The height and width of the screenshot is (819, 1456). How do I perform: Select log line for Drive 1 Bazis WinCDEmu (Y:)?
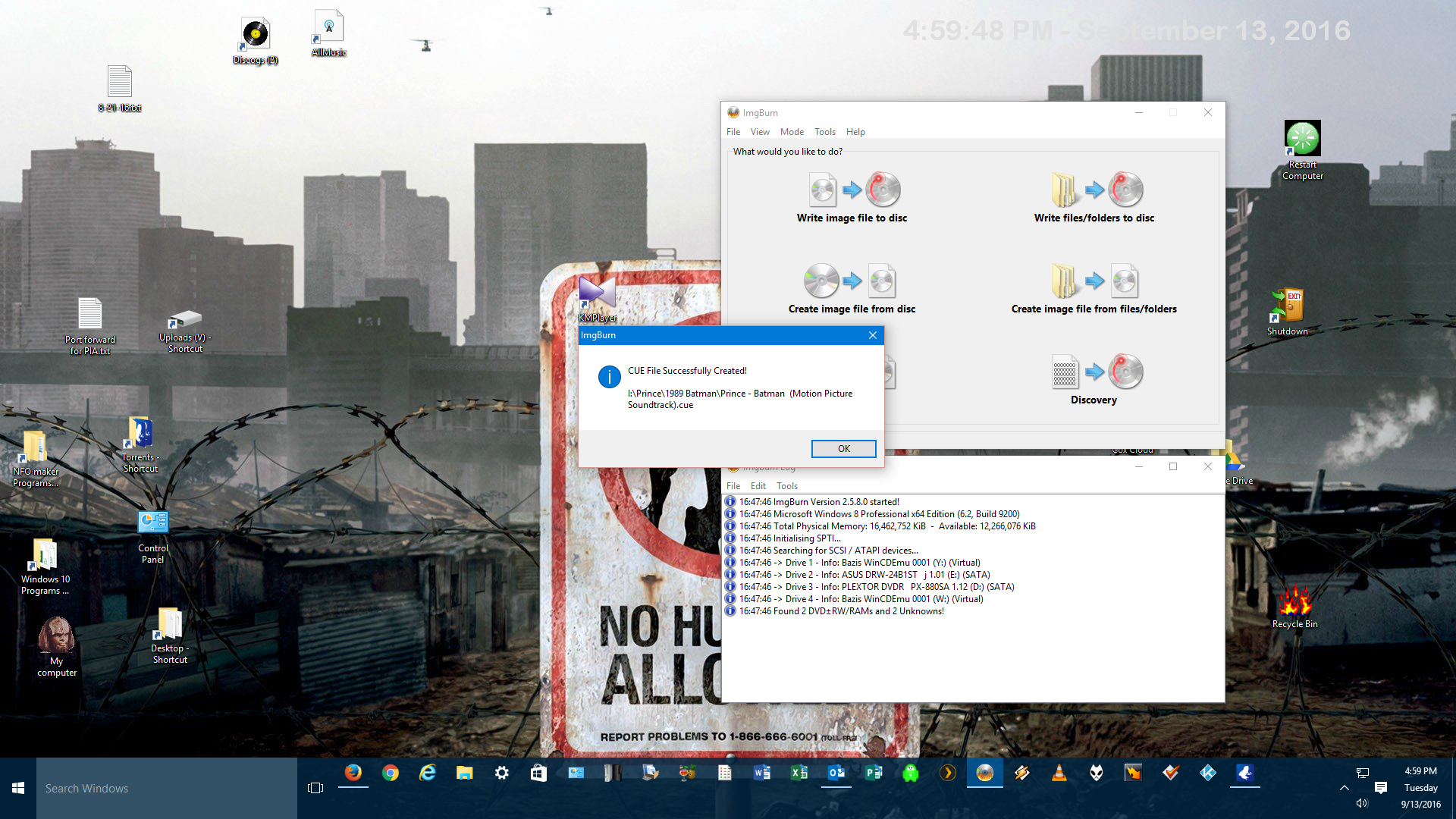coord(860,563)
